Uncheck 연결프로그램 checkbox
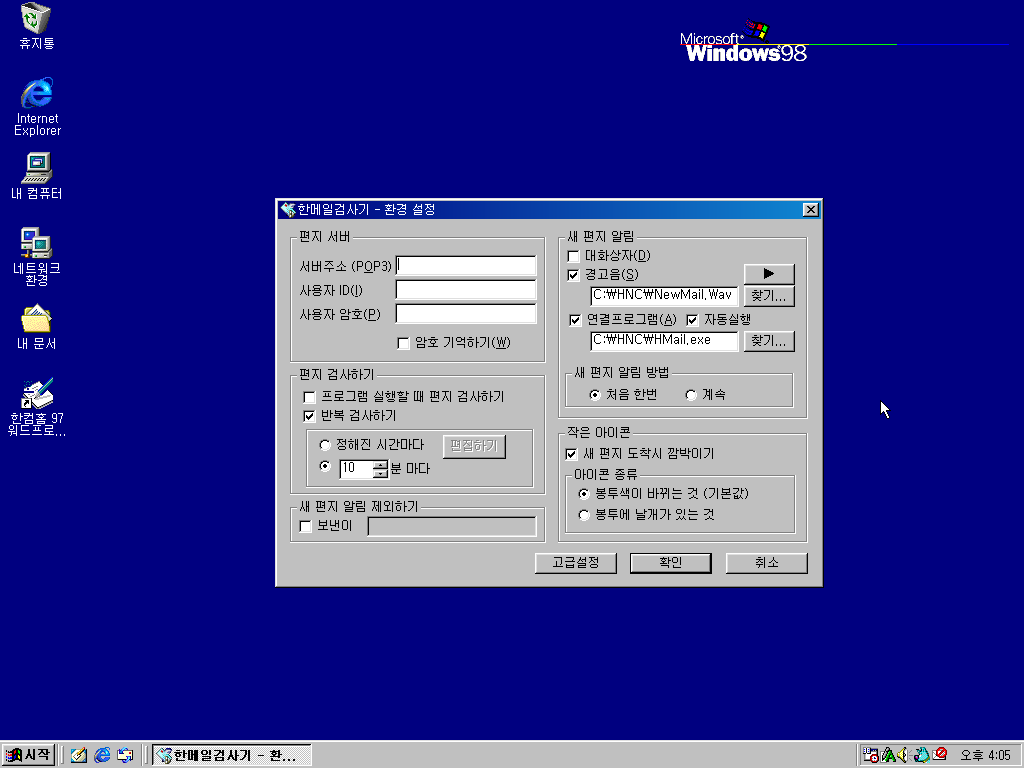Image resolution: width=1024 pixels, height=768 pixels. coord(575,320)
